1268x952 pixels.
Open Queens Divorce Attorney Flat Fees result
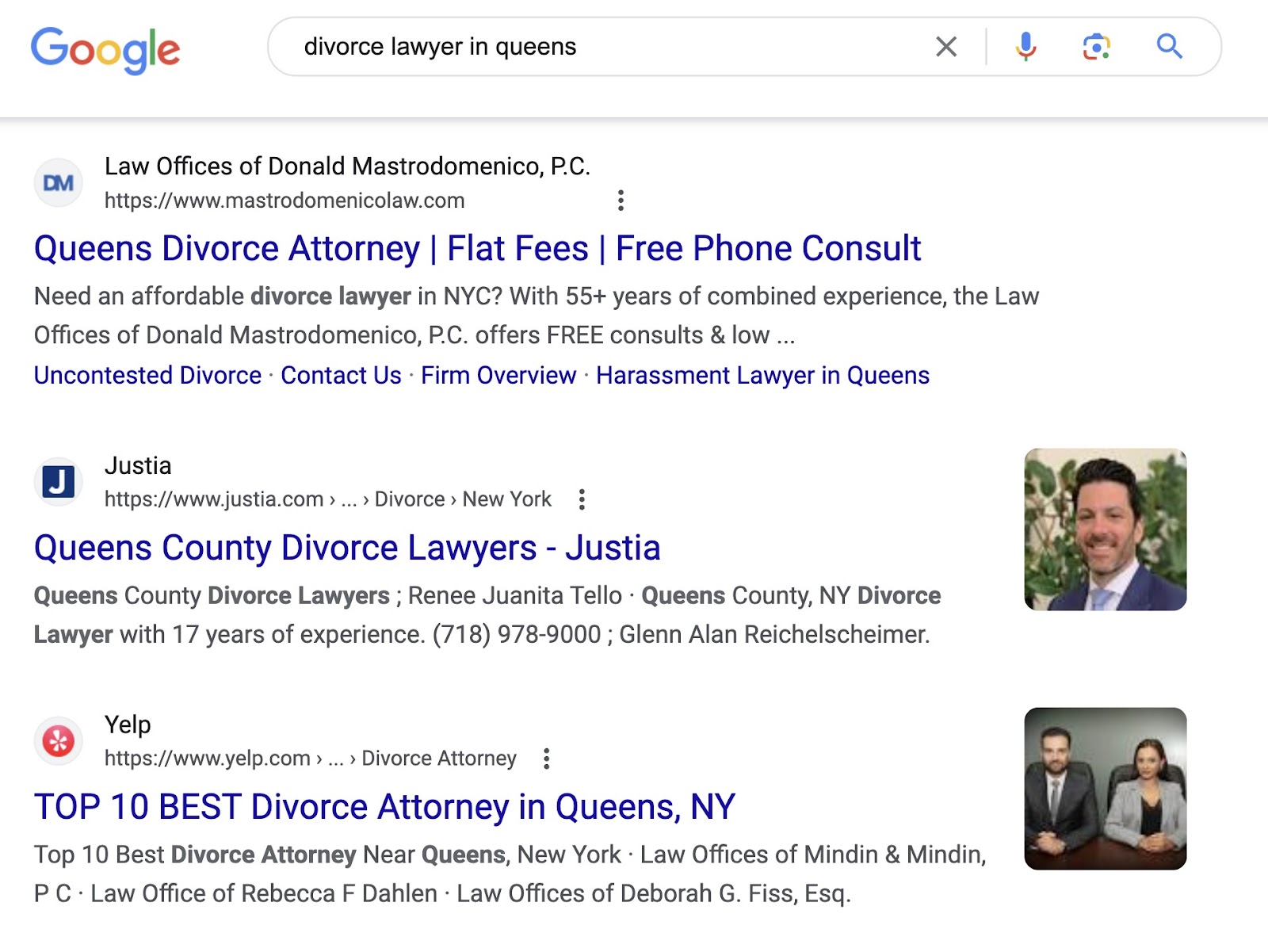477,249
